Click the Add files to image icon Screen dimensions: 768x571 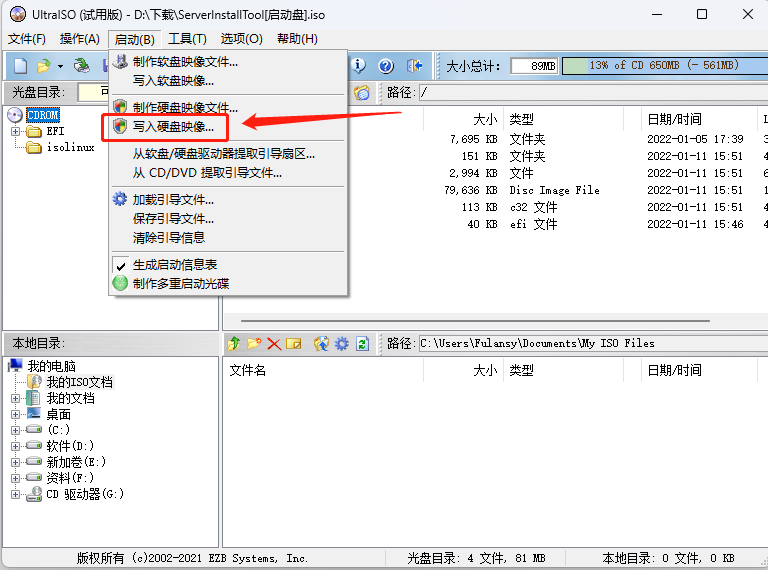tap(321, 344)
